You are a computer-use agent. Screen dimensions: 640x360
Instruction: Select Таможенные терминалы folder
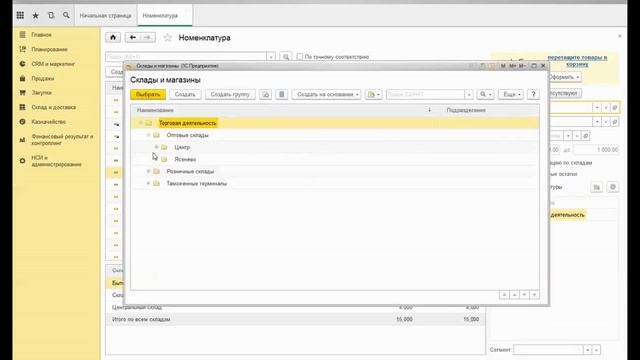point(196,184)
